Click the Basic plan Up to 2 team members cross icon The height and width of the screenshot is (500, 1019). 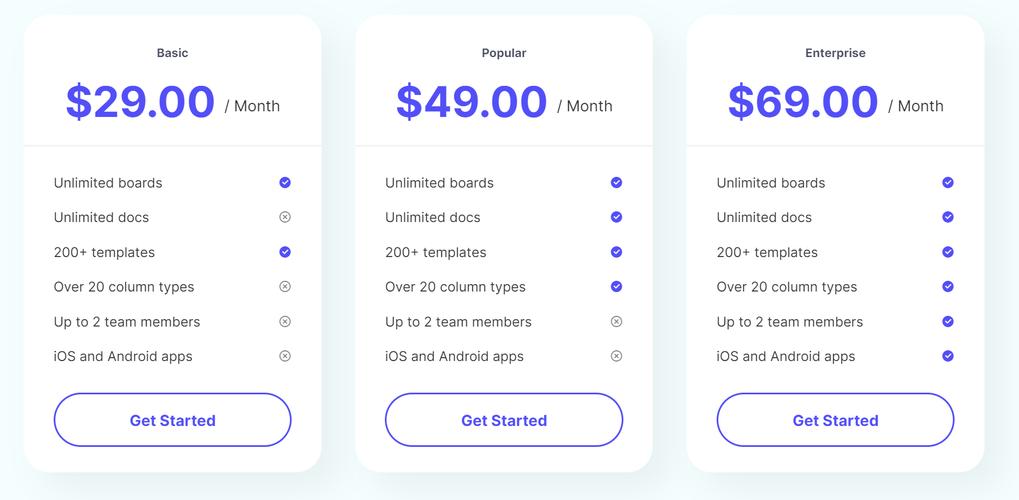tap(285, 322)
